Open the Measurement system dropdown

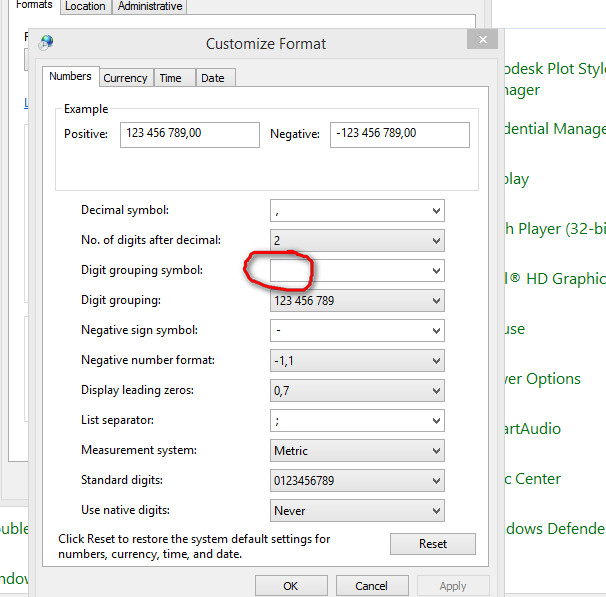(x=357, y=451)
